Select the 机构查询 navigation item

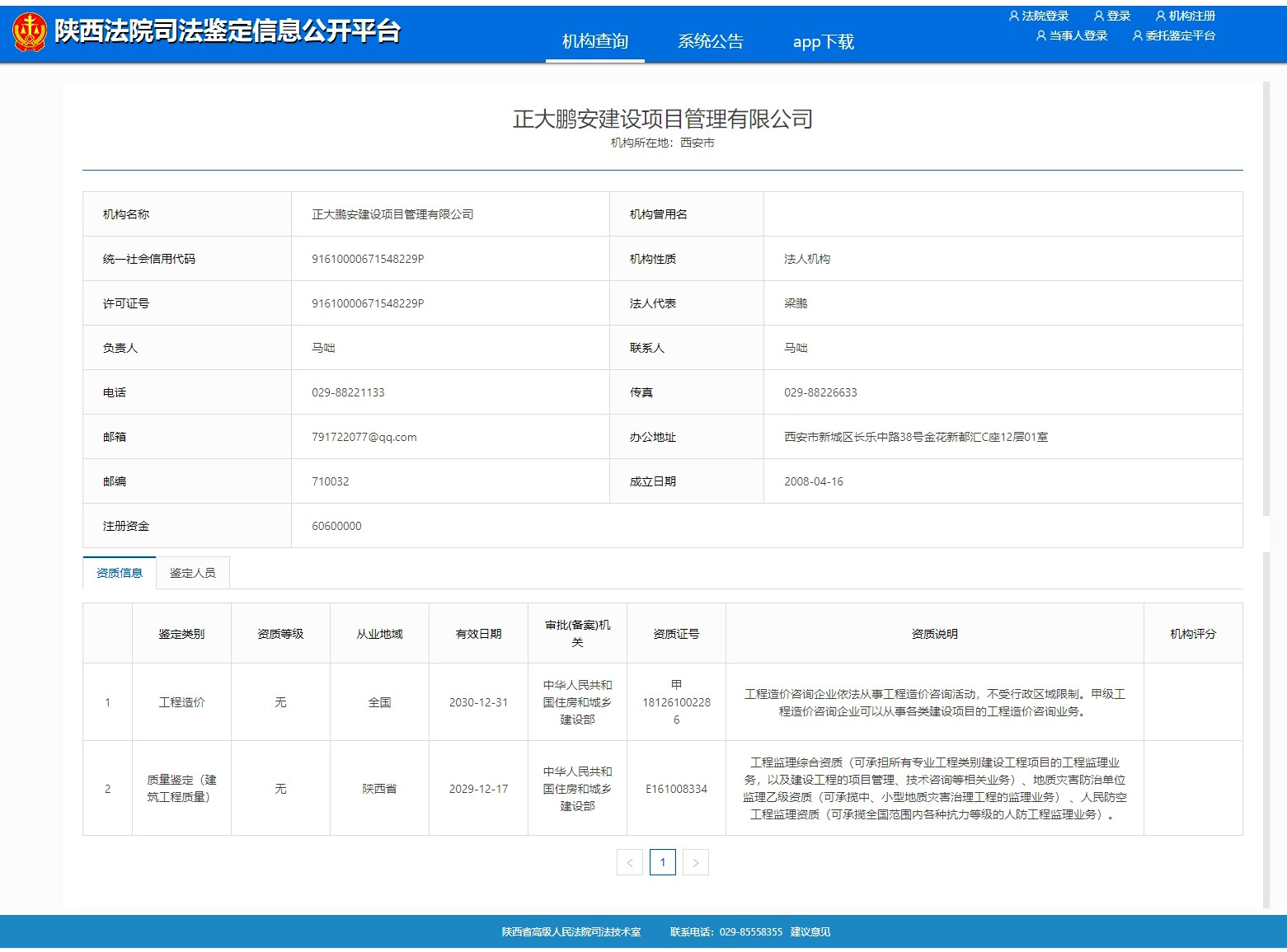594,40
